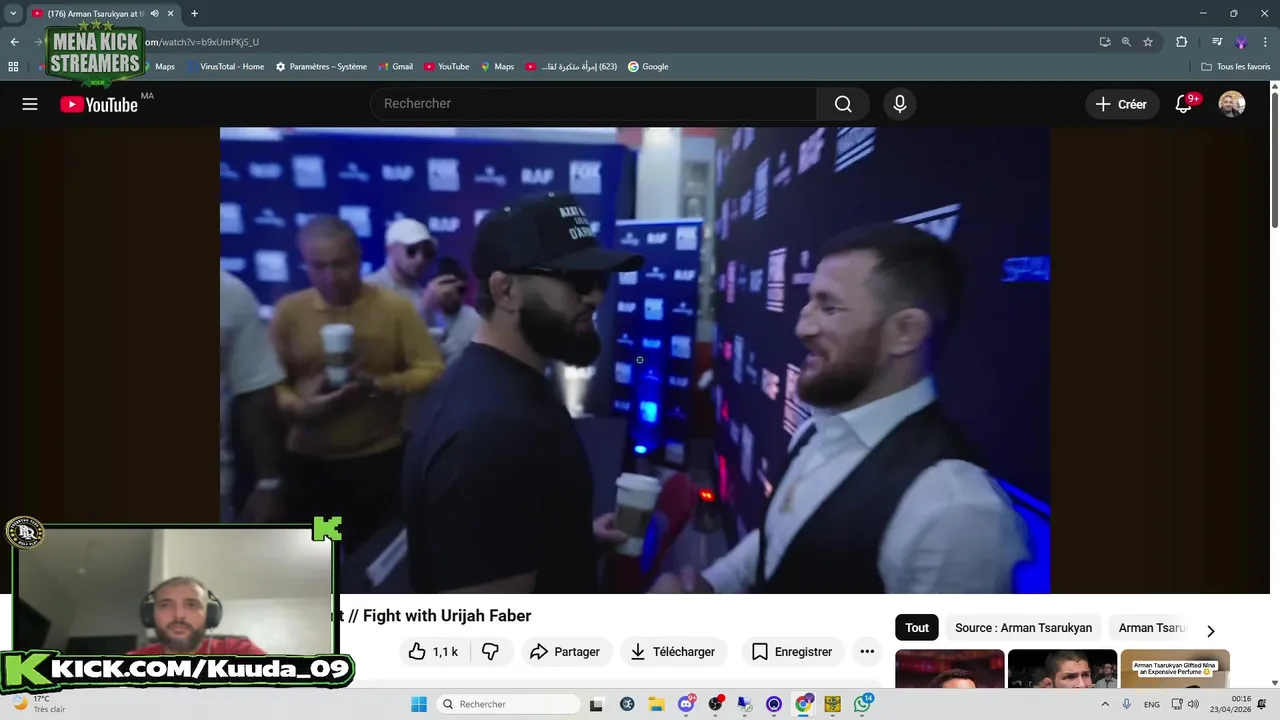Open the Arman Tsarukyan Gifted Nina thumbnail

coord(1175,669)
